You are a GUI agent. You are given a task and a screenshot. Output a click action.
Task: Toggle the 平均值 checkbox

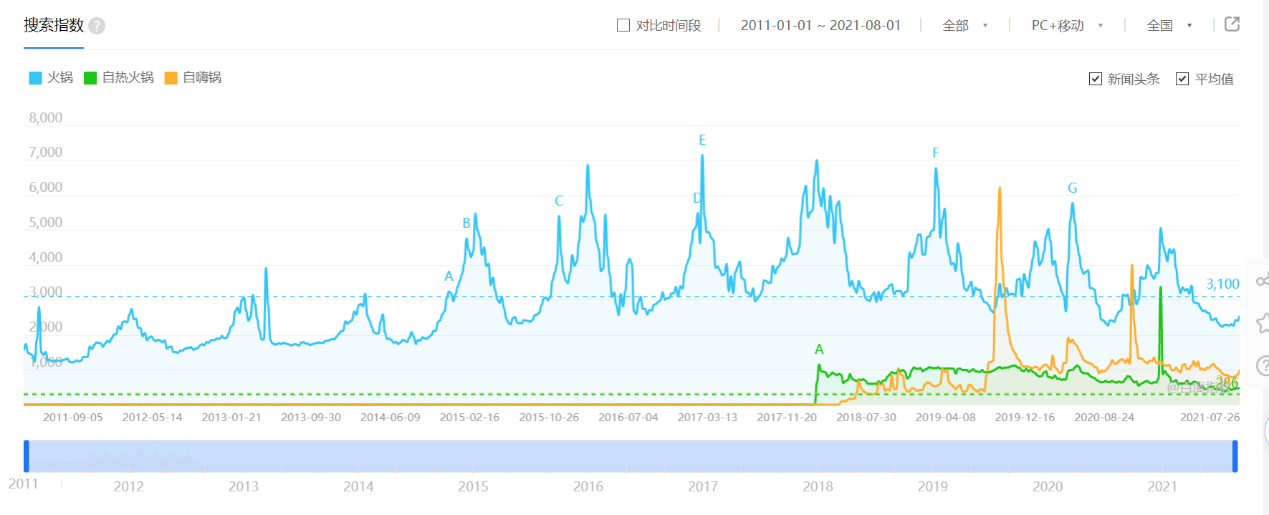tap(1183, 78)
